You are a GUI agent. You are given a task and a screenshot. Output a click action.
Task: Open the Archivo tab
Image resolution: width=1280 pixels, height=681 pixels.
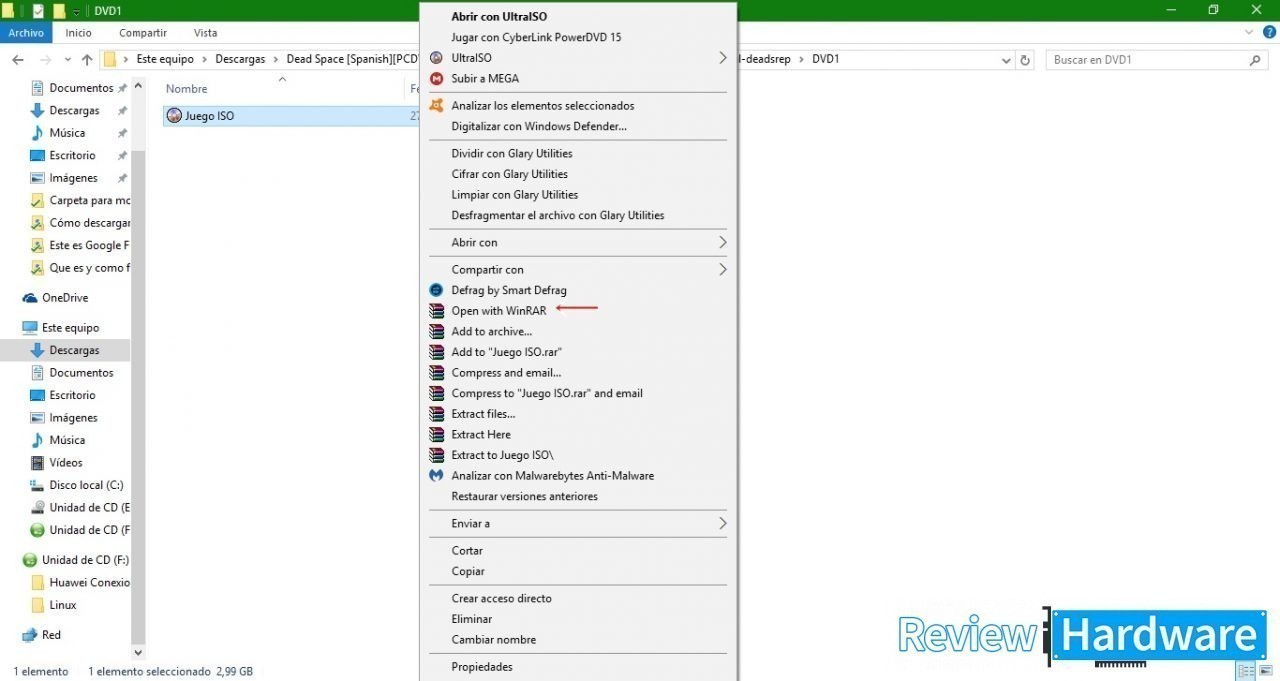26,32
